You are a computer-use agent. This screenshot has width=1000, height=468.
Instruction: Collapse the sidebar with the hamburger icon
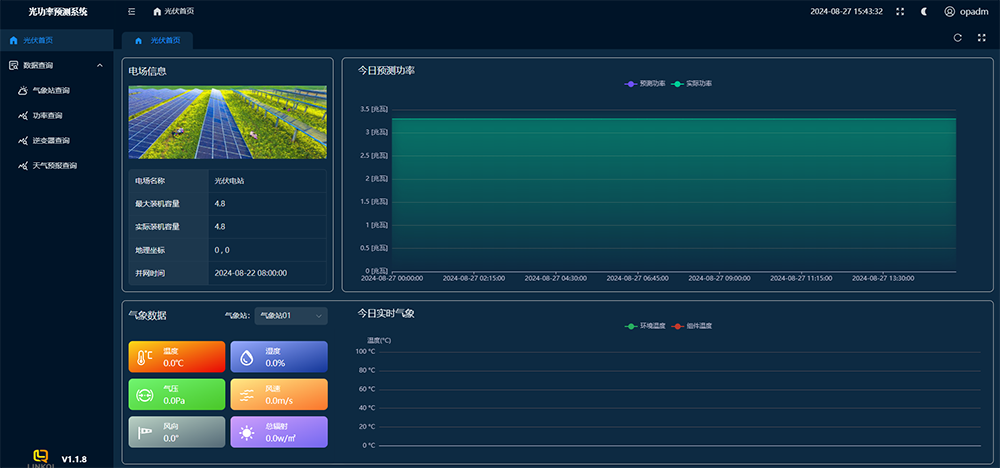click(132, 11)
